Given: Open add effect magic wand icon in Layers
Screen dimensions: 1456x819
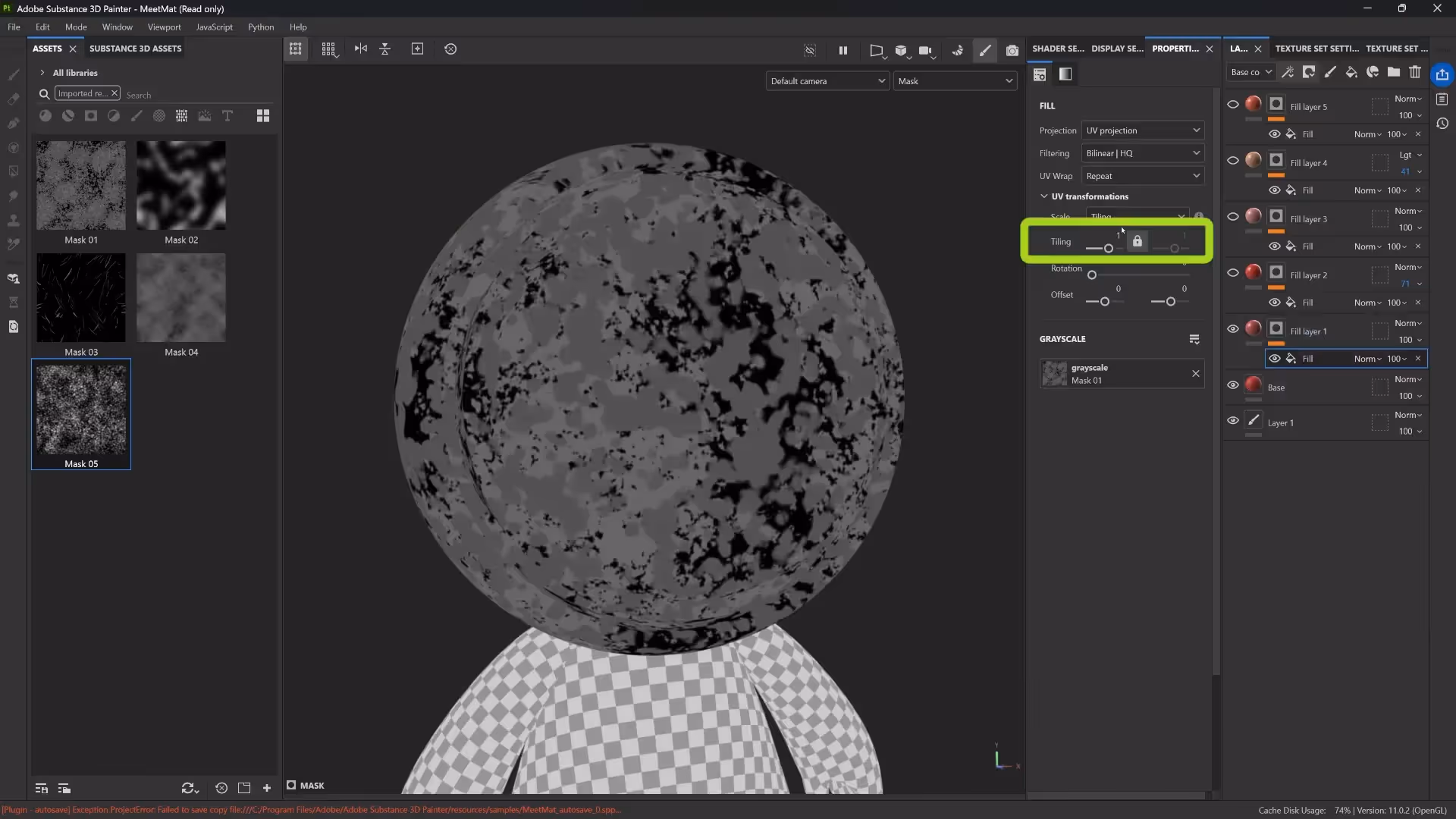Looking at the screenshot, I should point(1288,72).
